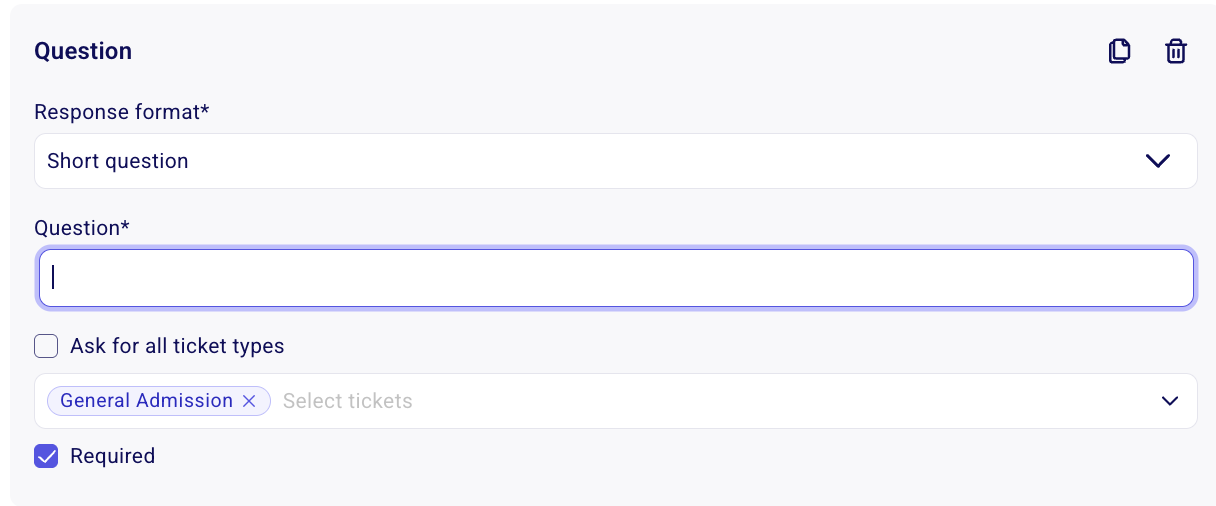
Task: Open the Short question response format selector
Action: tap(616, 161)
